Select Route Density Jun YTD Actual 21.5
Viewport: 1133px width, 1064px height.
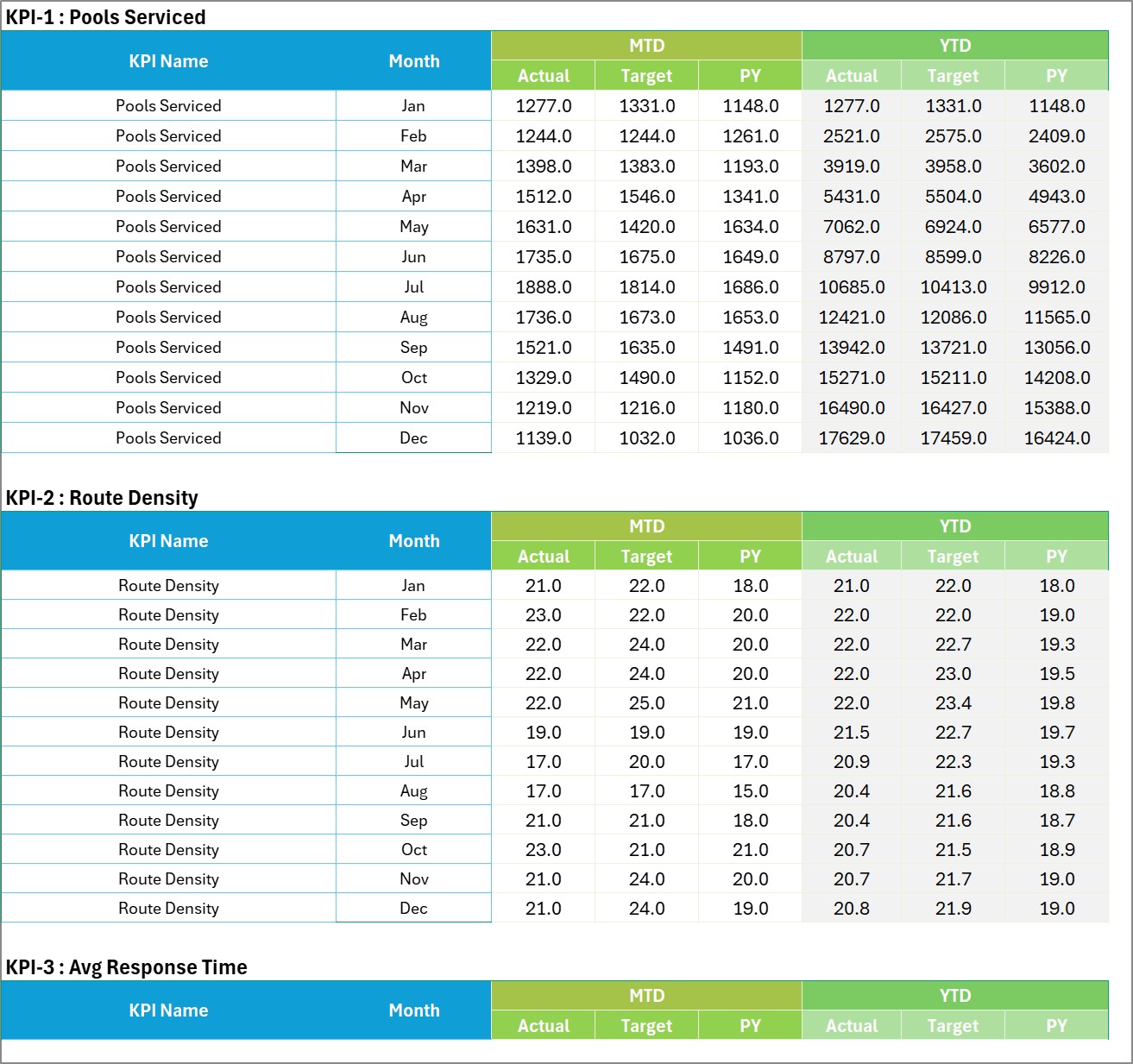[852, 733]
